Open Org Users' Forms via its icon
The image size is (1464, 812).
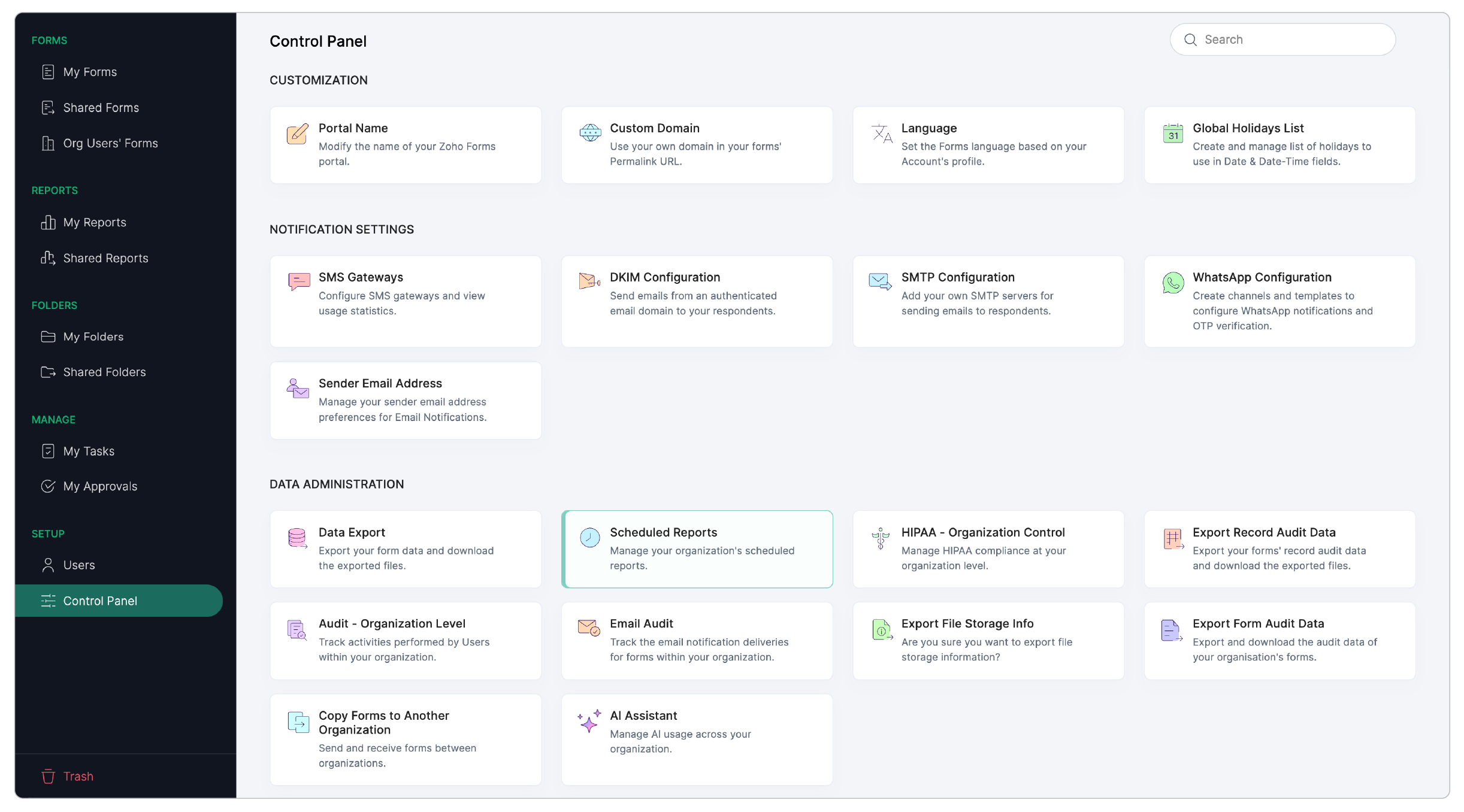click(x=49, y=143)
